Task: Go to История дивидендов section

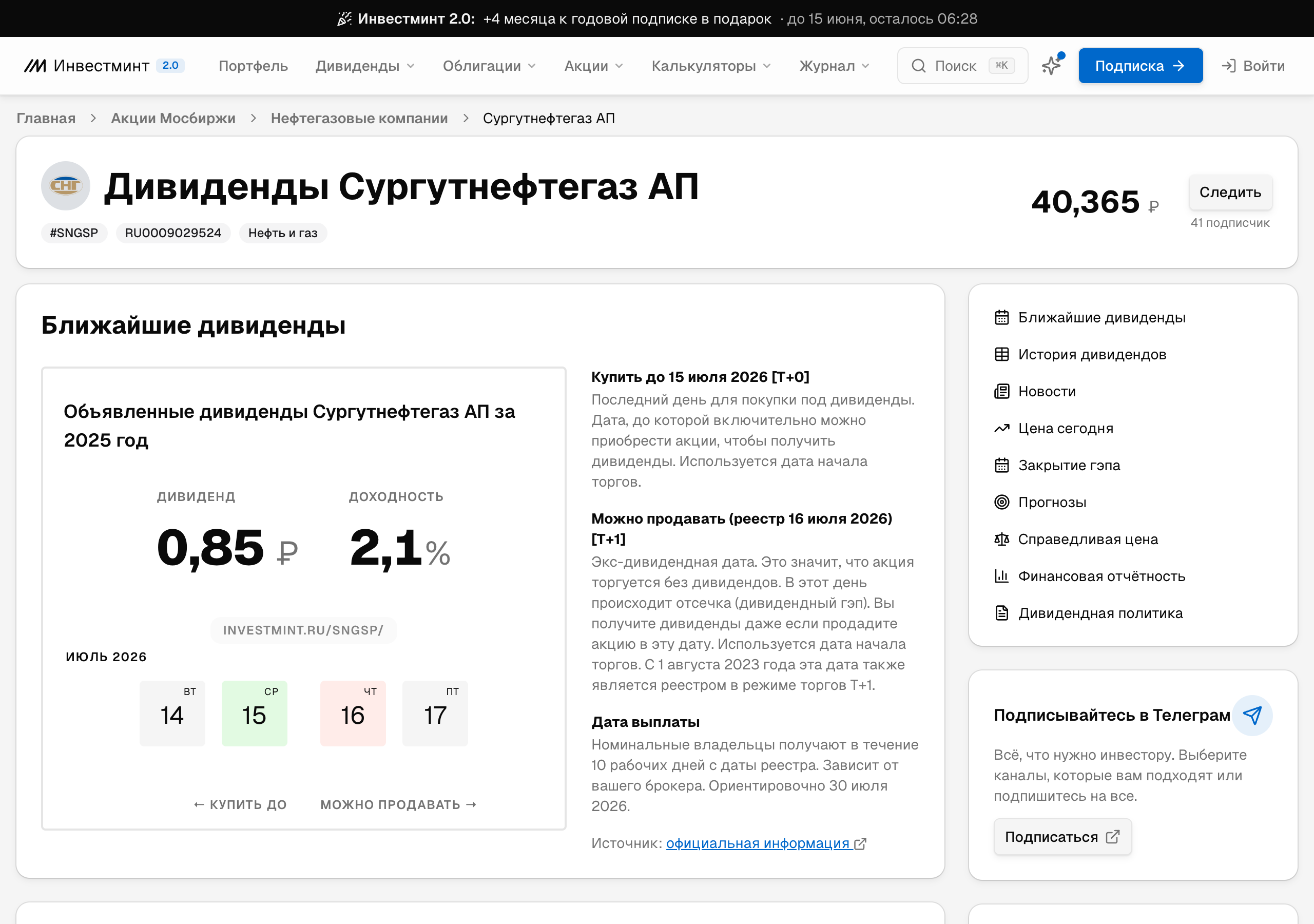Action: click(1092, 354)
